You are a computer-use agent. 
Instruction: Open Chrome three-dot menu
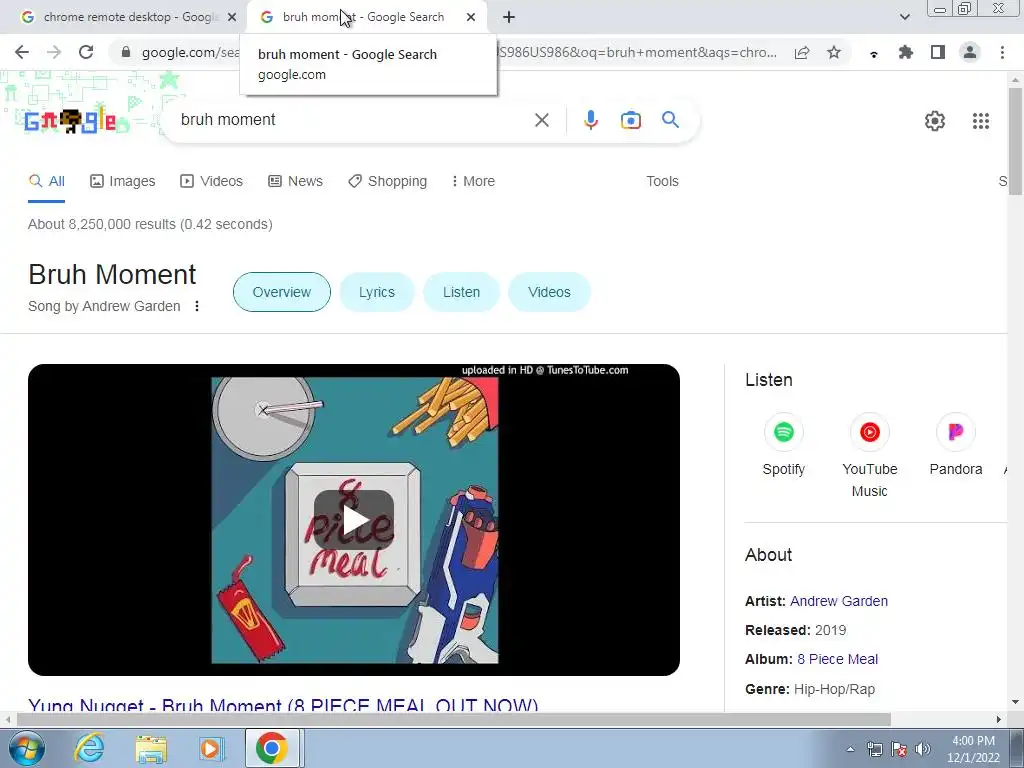[1002, 52]
